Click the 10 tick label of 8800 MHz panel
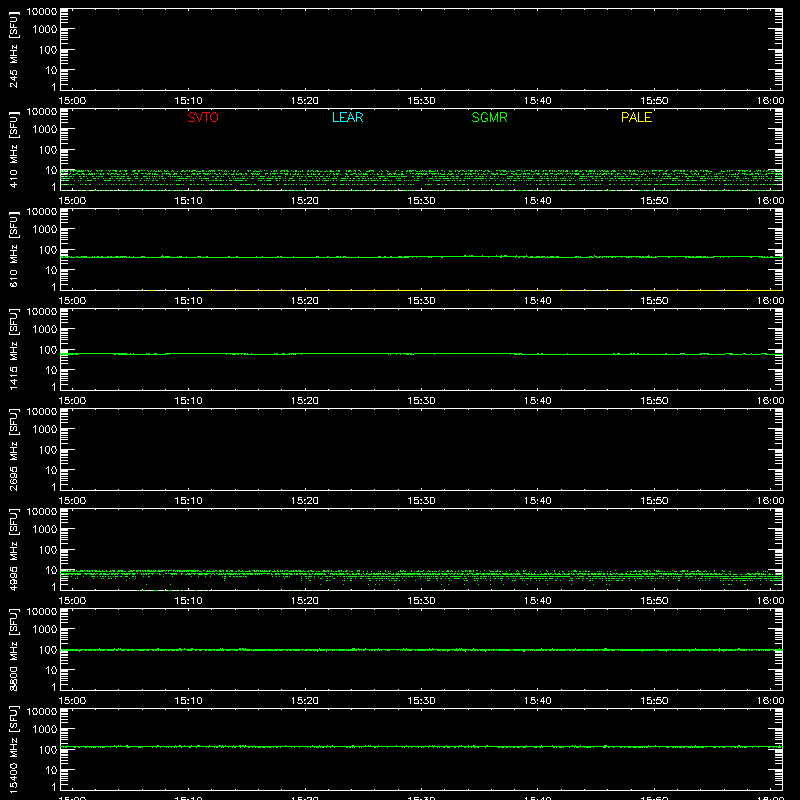 pos(51,670)
